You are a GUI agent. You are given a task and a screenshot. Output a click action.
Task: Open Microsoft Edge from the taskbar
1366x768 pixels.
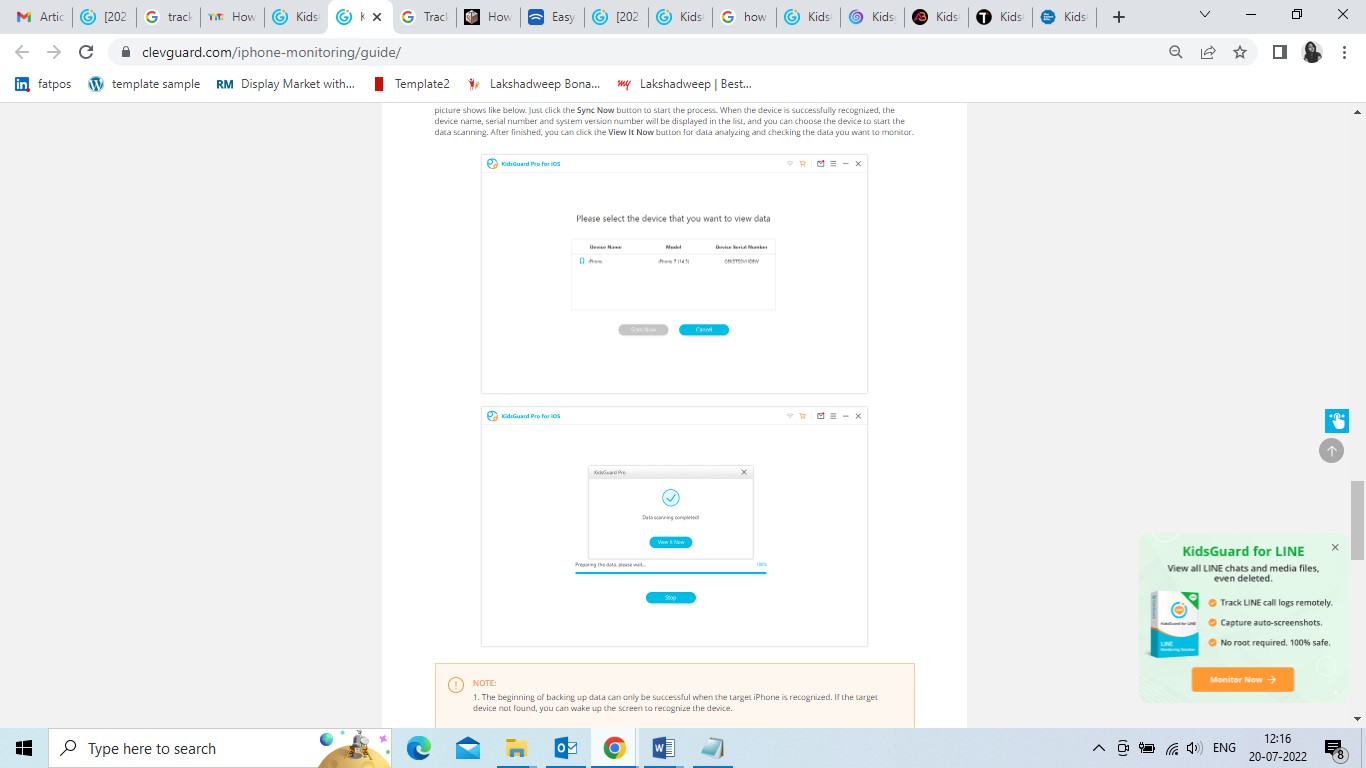coord(419,748)
